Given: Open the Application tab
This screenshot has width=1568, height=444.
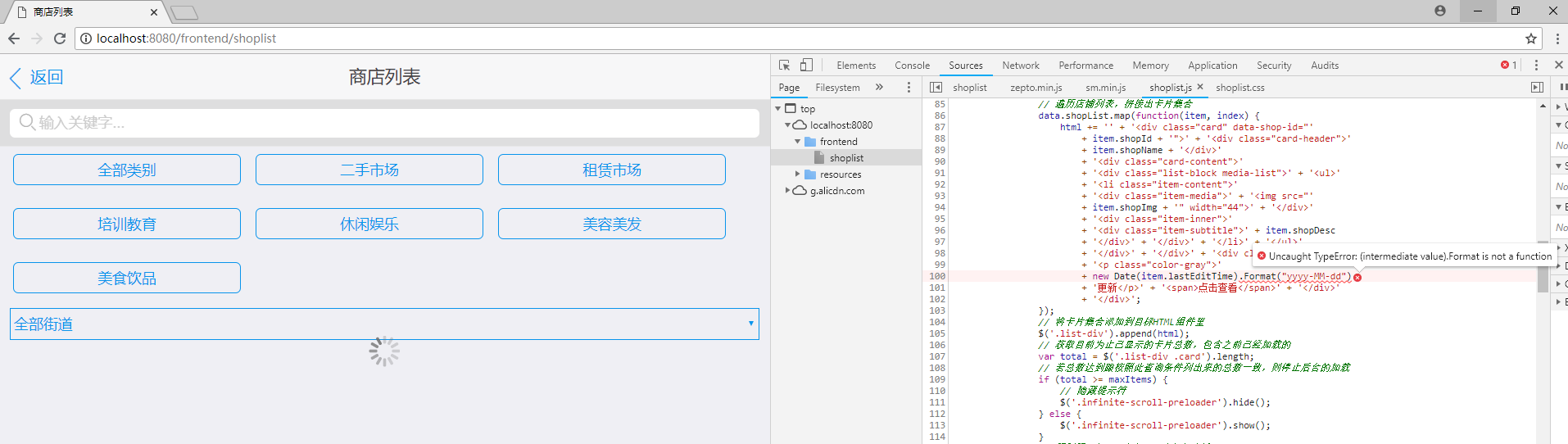Looking at the screenshot, I should 1212,66.
